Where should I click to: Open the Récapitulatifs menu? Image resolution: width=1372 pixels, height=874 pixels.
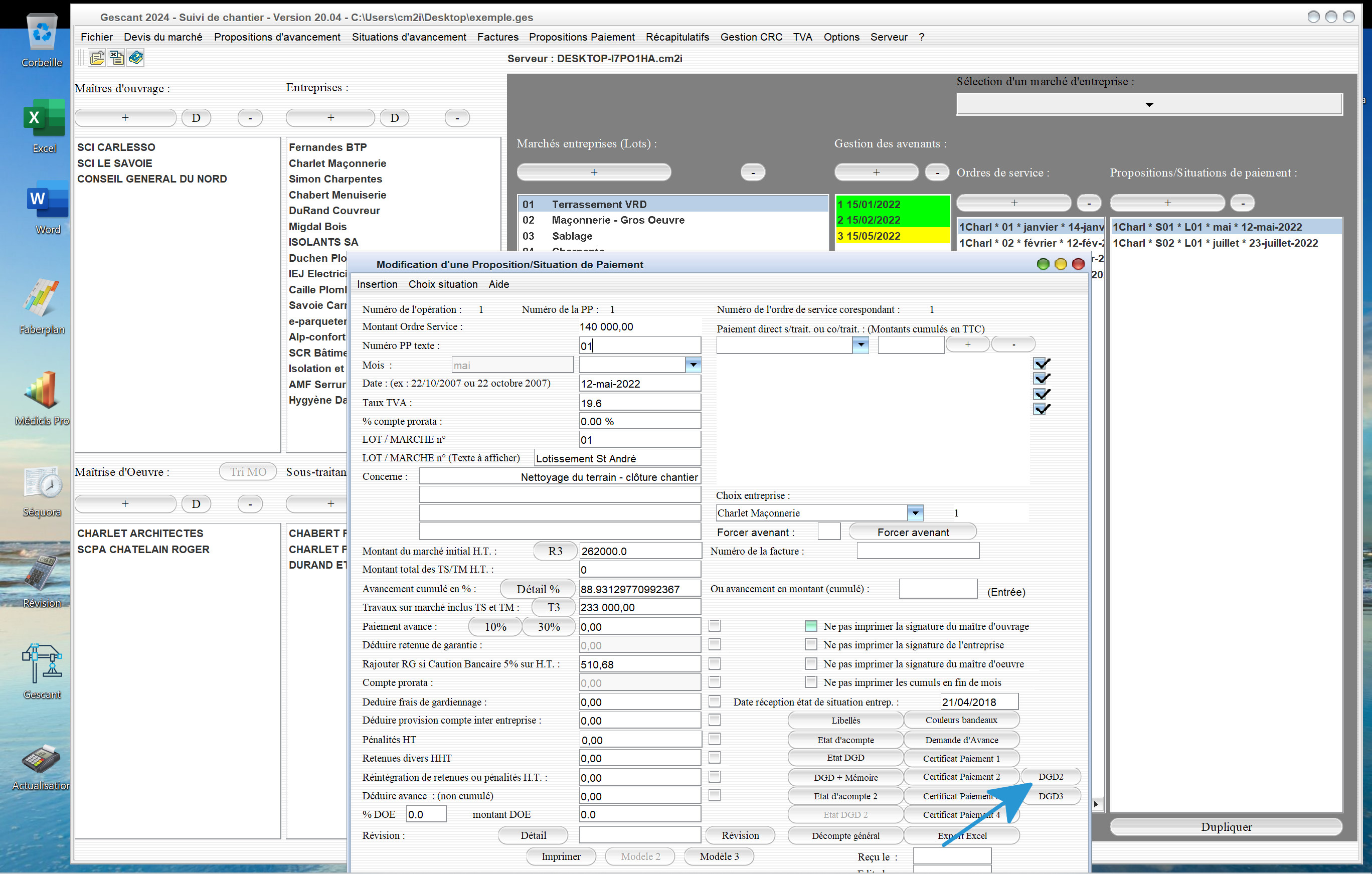[677, 37]
